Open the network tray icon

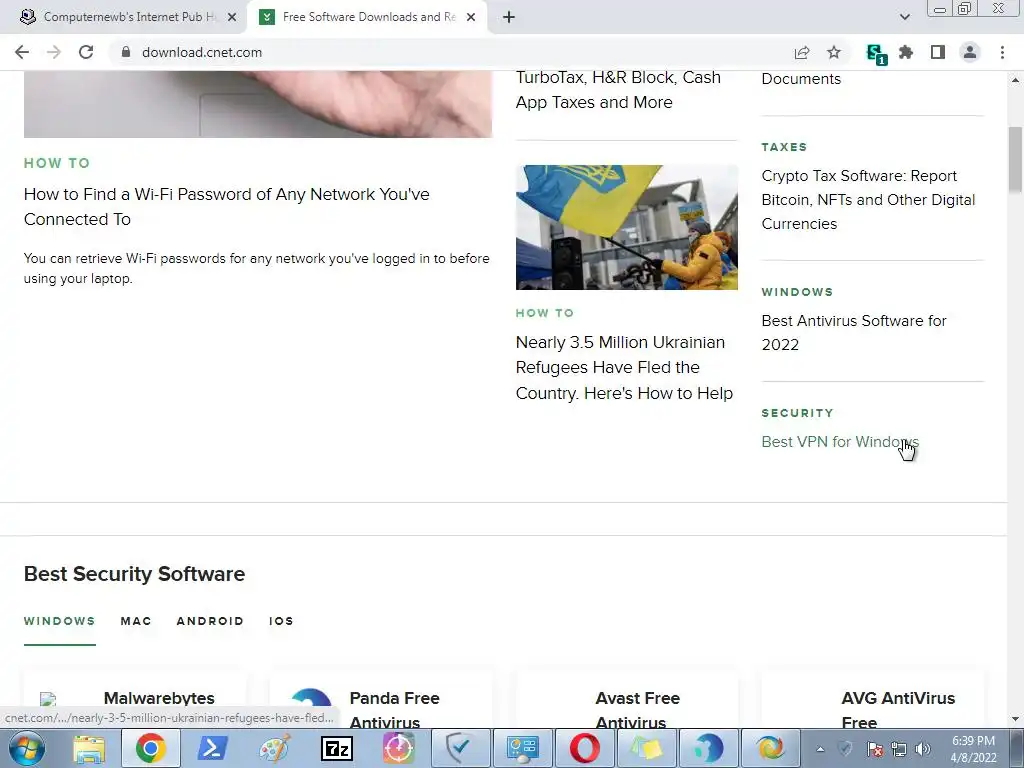tap(899, 749)
